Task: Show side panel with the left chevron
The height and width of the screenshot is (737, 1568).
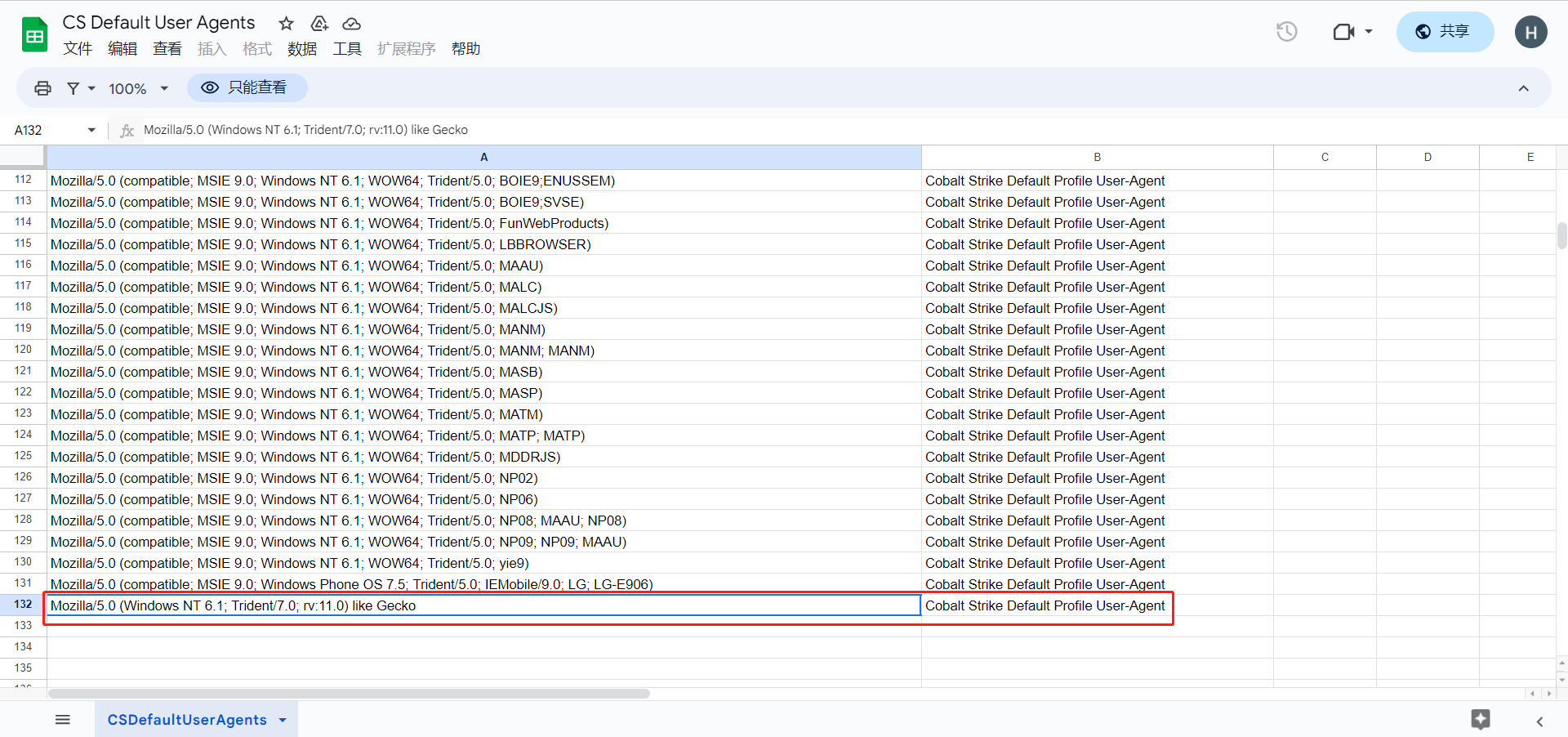Action: tap(1539, 721)
